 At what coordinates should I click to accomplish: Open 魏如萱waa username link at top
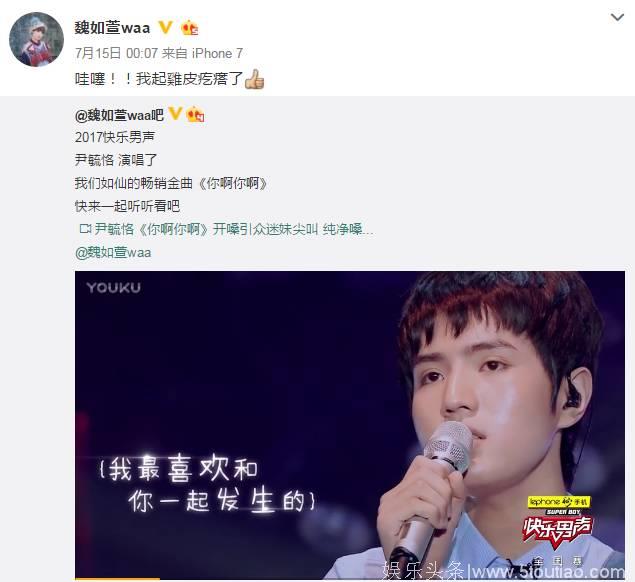pos(112,28)
